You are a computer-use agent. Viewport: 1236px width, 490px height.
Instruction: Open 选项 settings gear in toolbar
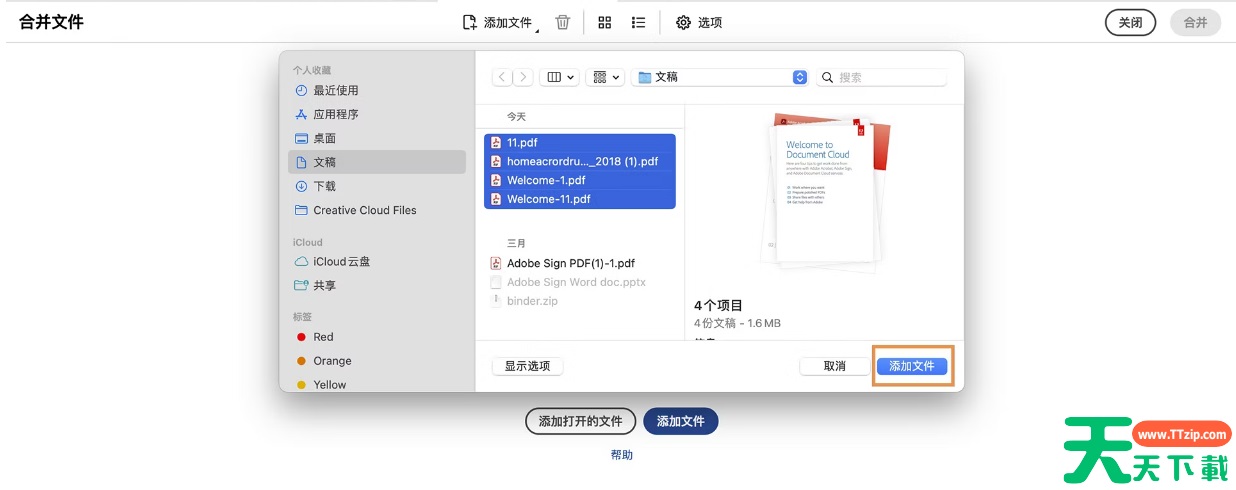(698, 22)
